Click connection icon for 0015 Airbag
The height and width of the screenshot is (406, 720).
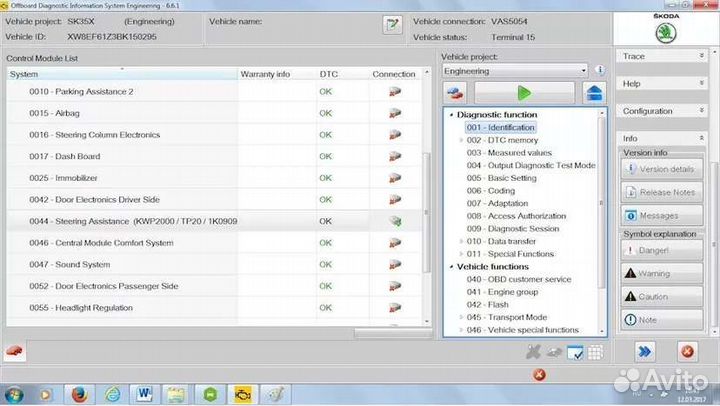pos(395,113)
